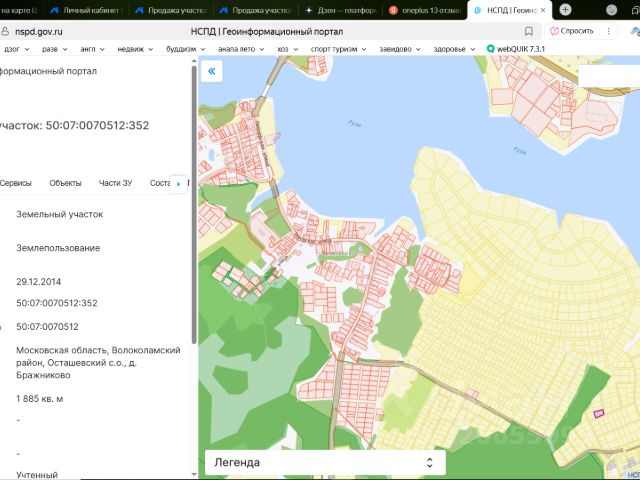Open the Сервисы tab
Image resolution: width=640 pixels, height=480 pixels.
[x=16, y=183]
